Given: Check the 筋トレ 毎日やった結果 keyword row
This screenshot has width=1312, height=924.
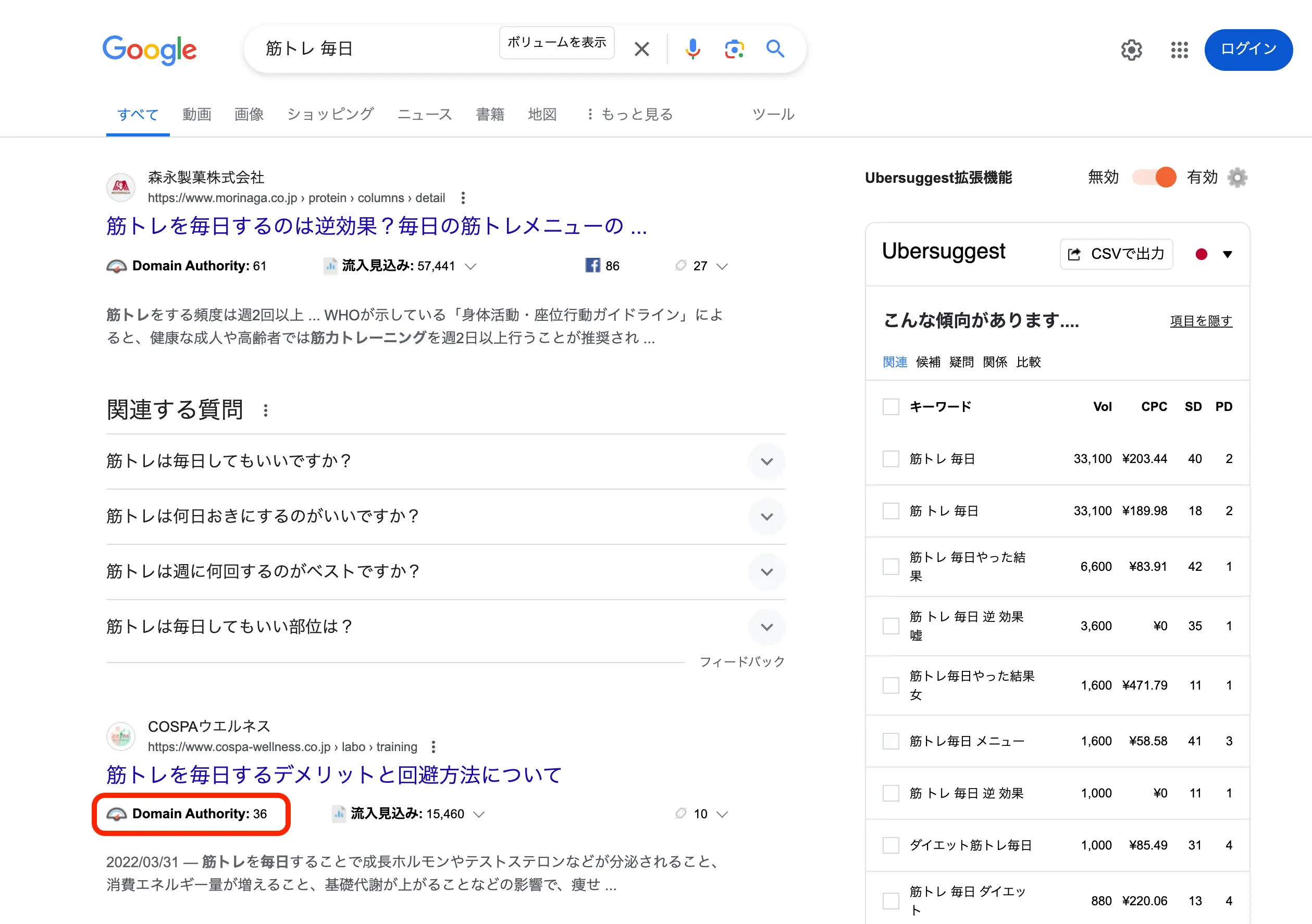Looking at the screenshot, I should (891, 567).
